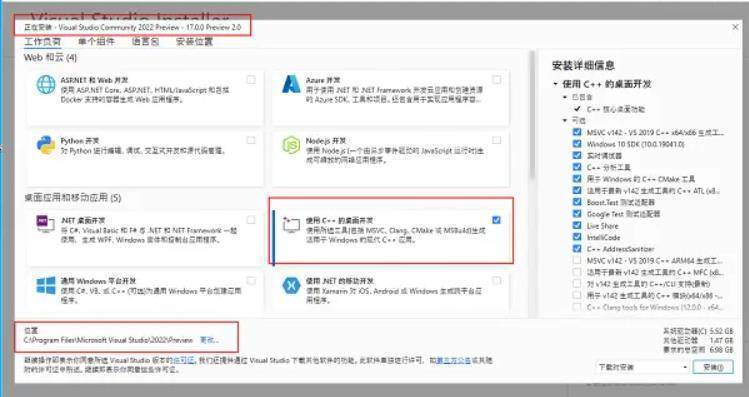Click the Change location link
Screen dimensions: 749x397
click(209, 340)
